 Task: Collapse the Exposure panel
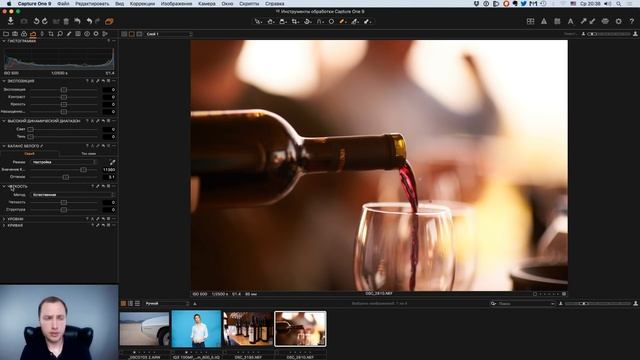click(4, 81)
